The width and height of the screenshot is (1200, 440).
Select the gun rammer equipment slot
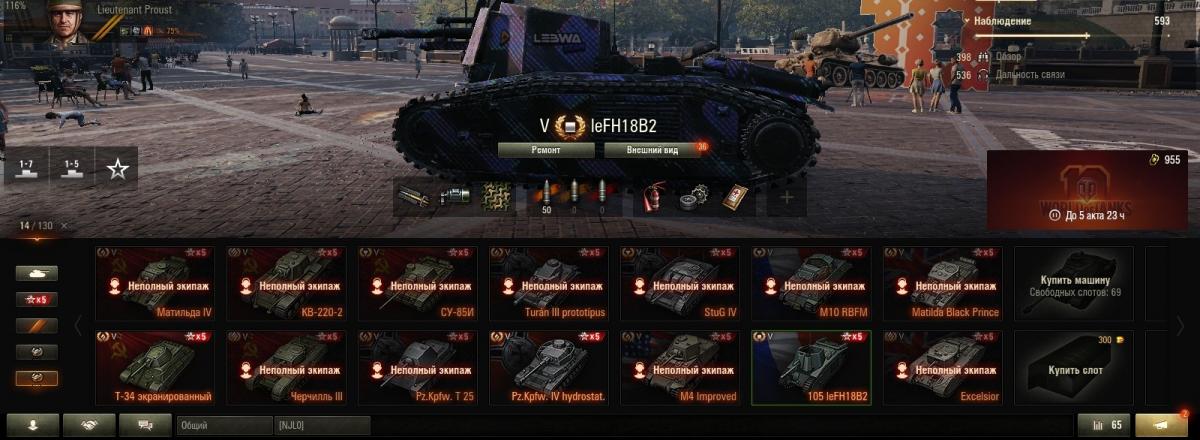pos(411,198)
